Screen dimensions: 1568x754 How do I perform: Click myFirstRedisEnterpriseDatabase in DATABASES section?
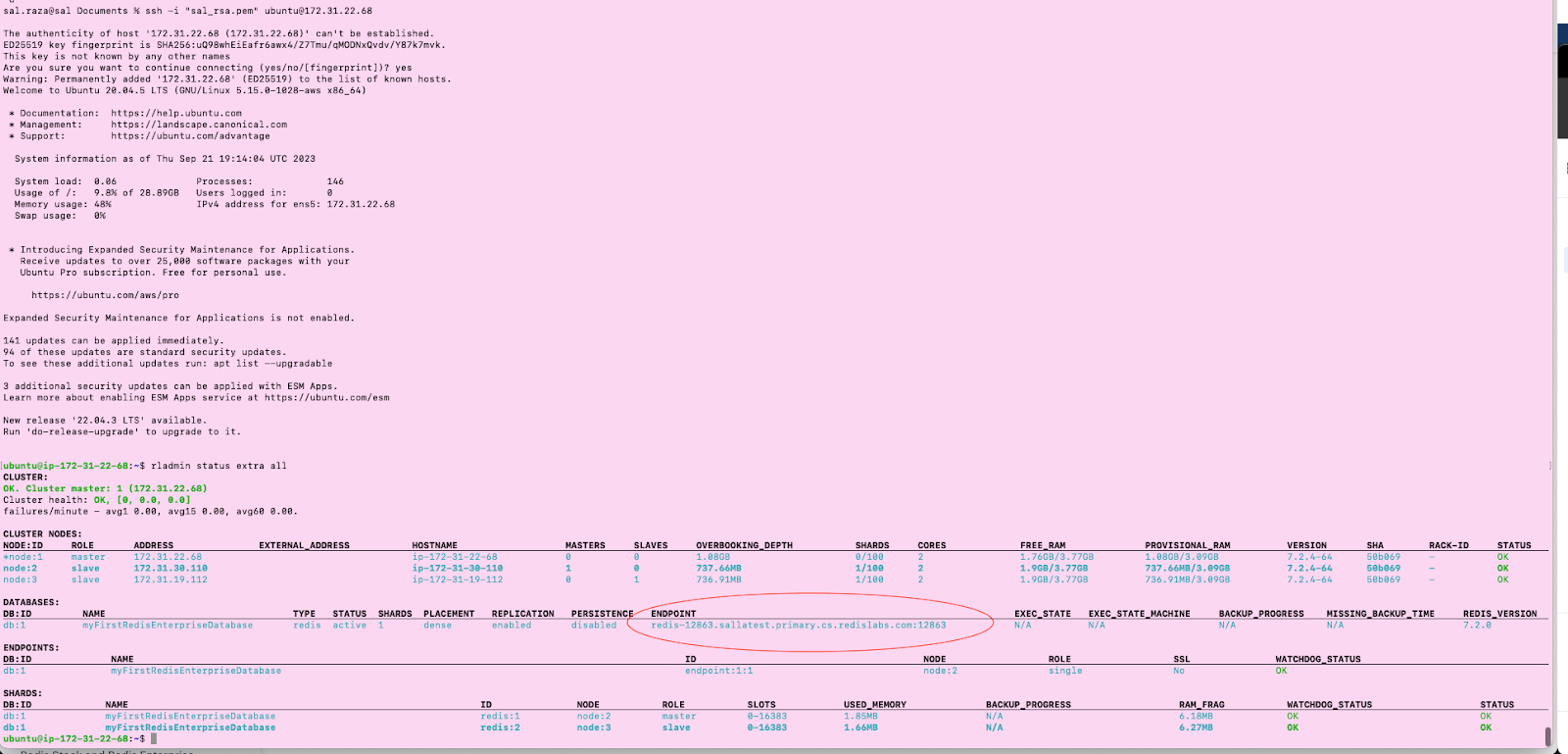168,625
